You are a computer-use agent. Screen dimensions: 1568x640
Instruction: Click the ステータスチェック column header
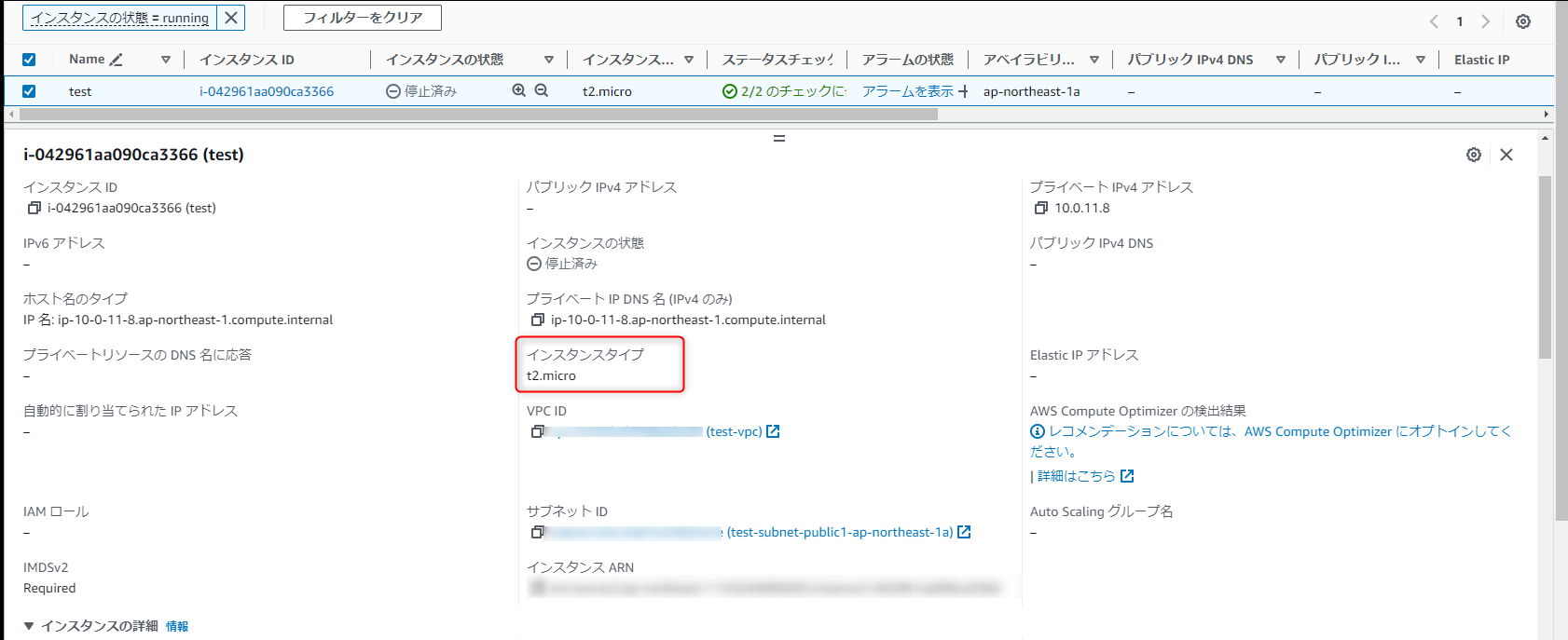777,60
